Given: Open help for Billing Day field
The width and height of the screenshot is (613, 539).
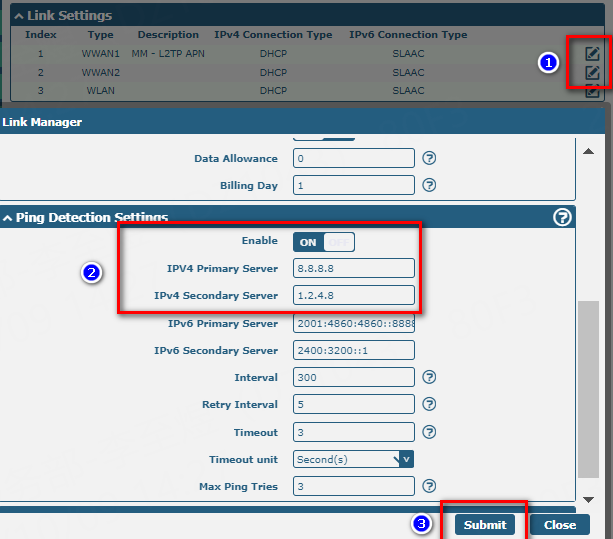Looking at the screenshot, I should tap(429, 185).
